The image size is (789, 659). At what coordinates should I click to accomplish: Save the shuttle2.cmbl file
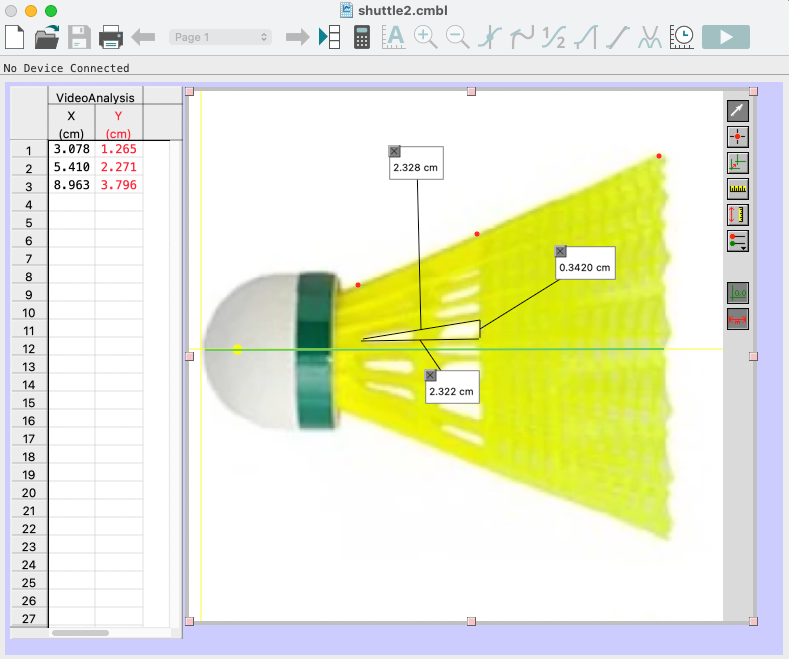[x=79, y=37]
